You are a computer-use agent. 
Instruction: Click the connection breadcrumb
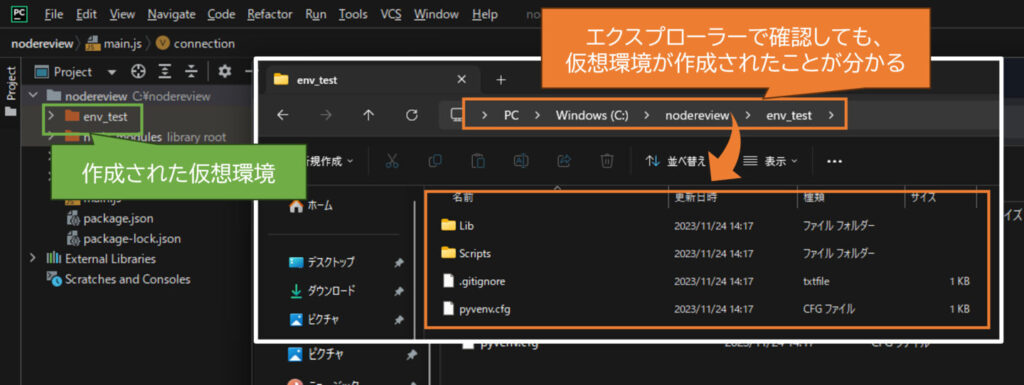tap(196, 44)
